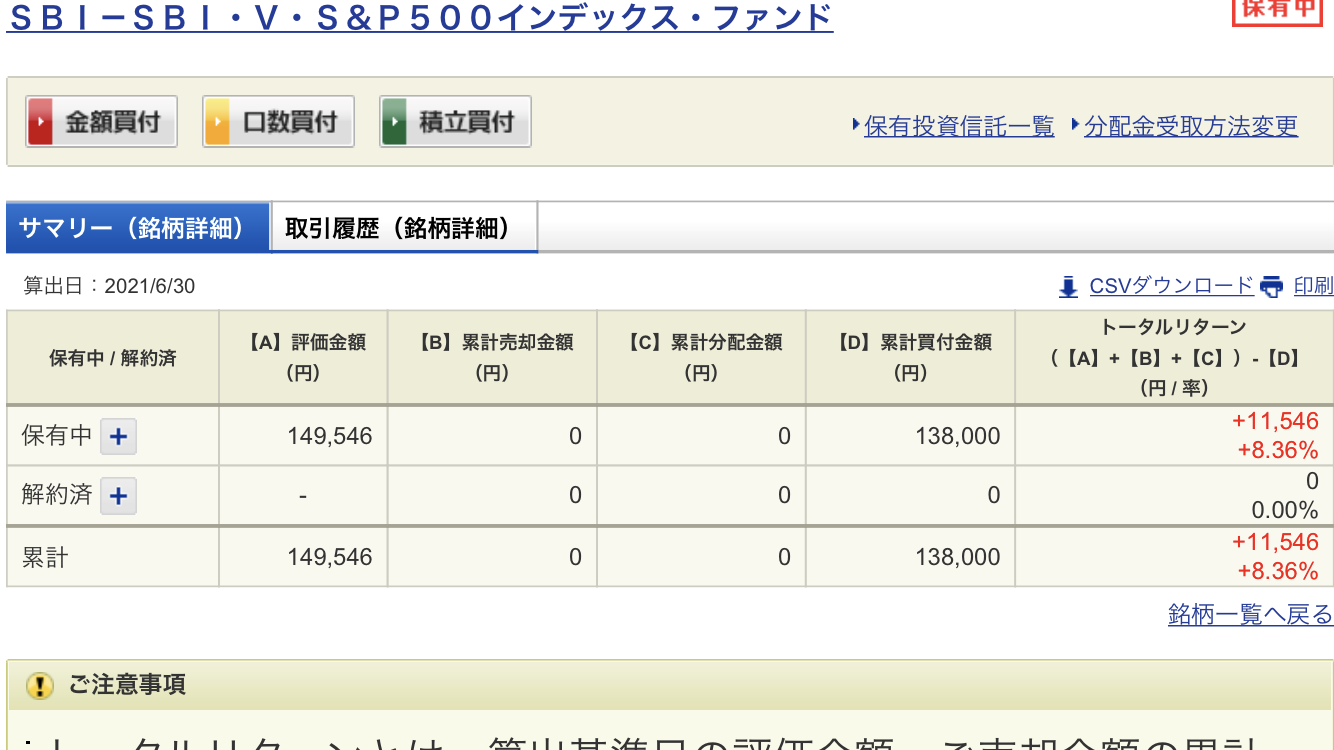Open the CSVダウンロード link
The width and height of the screenshot is (1334, 750).
tap(1171, 286)
